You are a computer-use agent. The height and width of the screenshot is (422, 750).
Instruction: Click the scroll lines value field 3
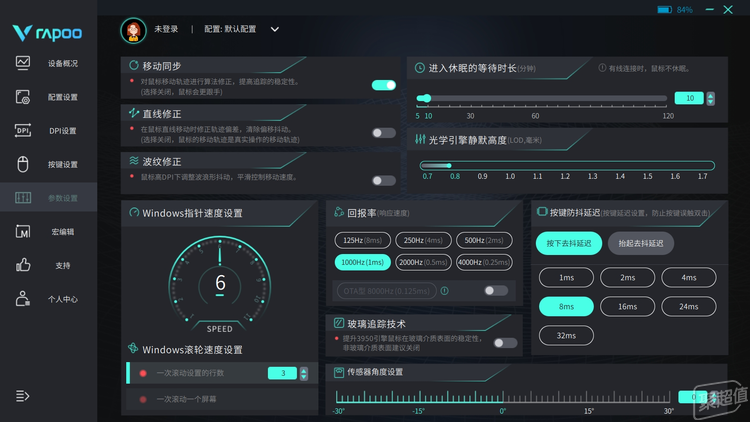pyautogui.click(x=283, y=373)
